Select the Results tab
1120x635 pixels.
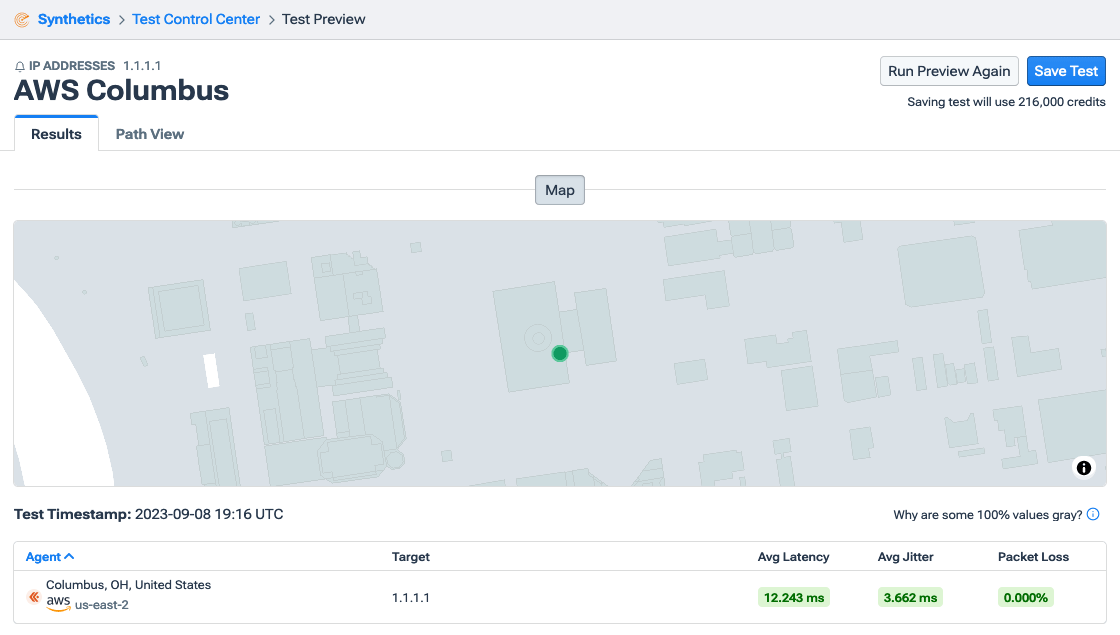point(55,132)
